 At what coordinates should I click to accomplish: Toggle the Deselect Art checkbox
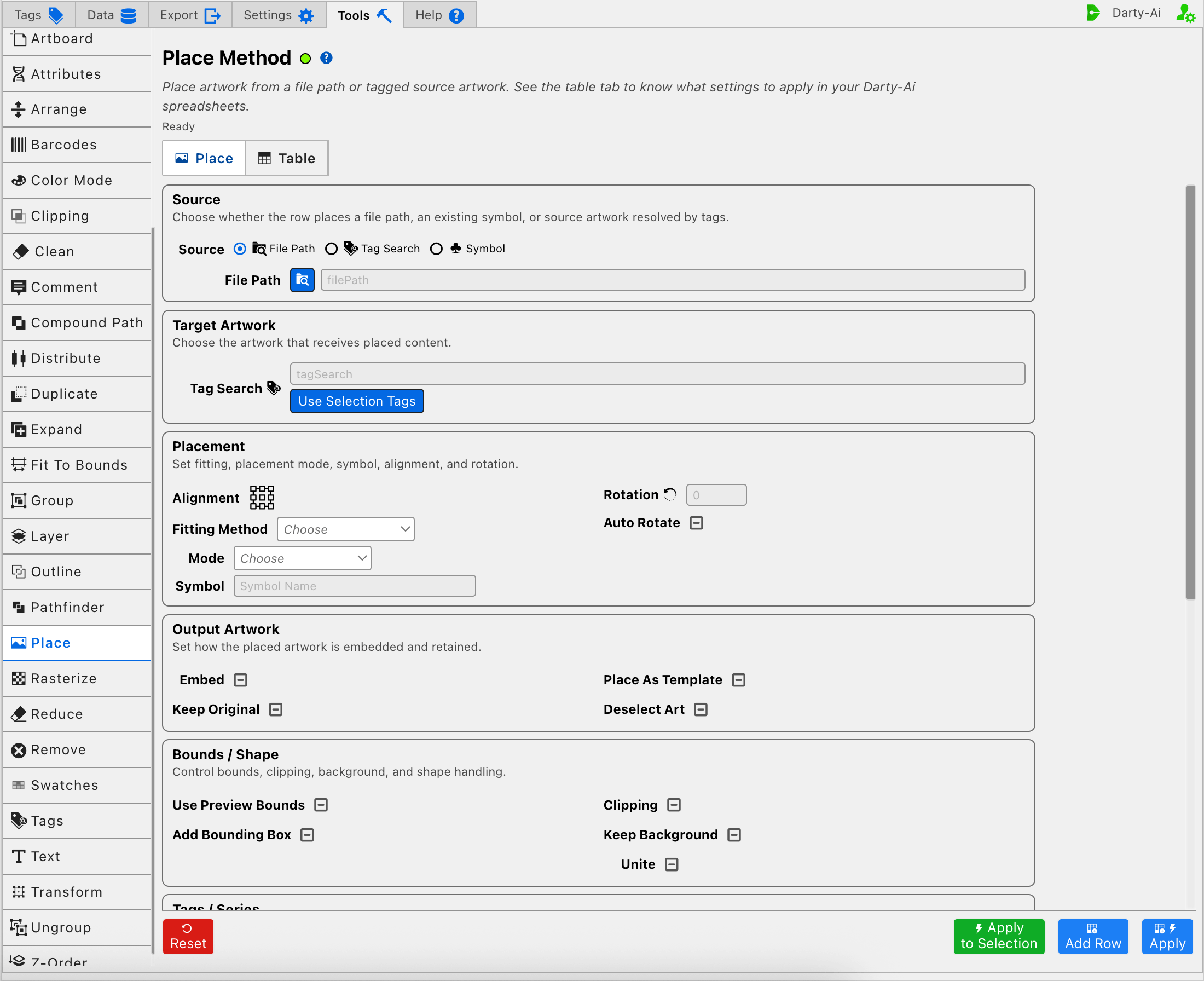701,709
